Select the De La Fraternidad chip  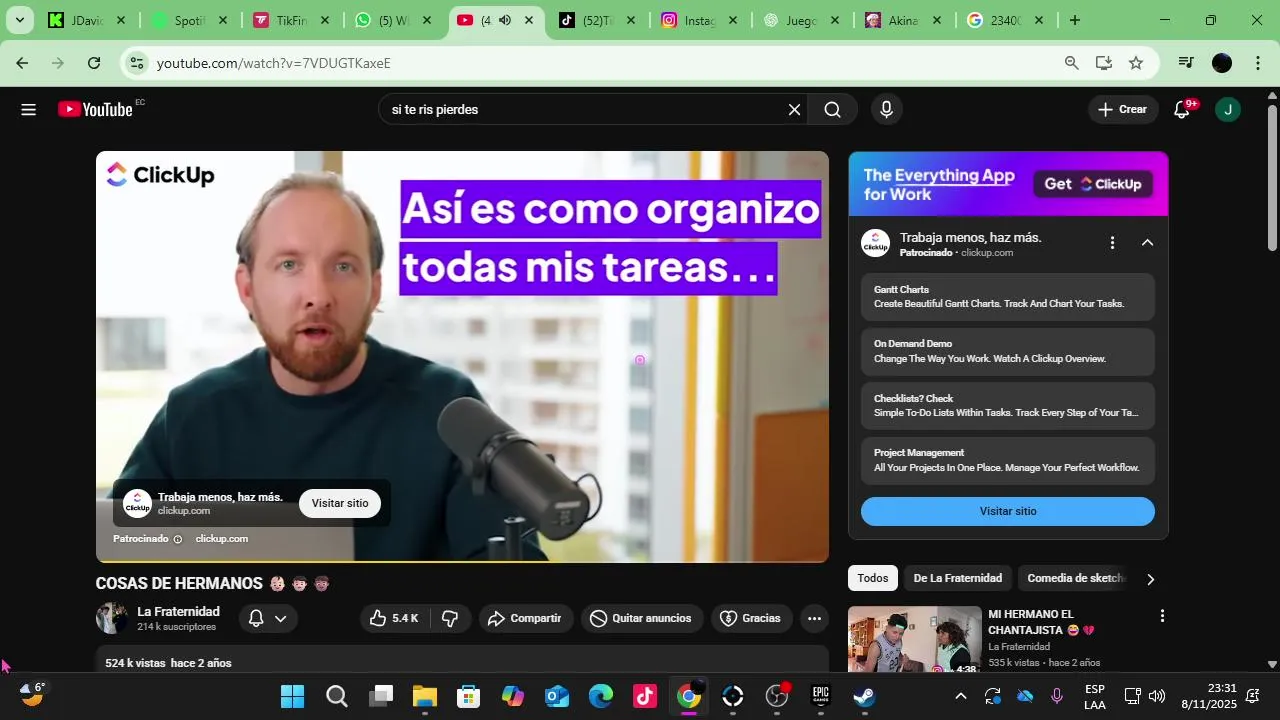click(x=957, y=578)
